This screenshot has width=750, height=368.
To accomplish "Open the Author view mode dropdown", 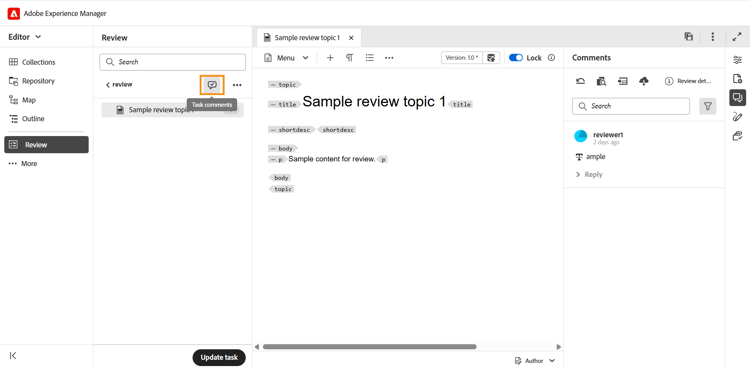I will tap(535, 361).
